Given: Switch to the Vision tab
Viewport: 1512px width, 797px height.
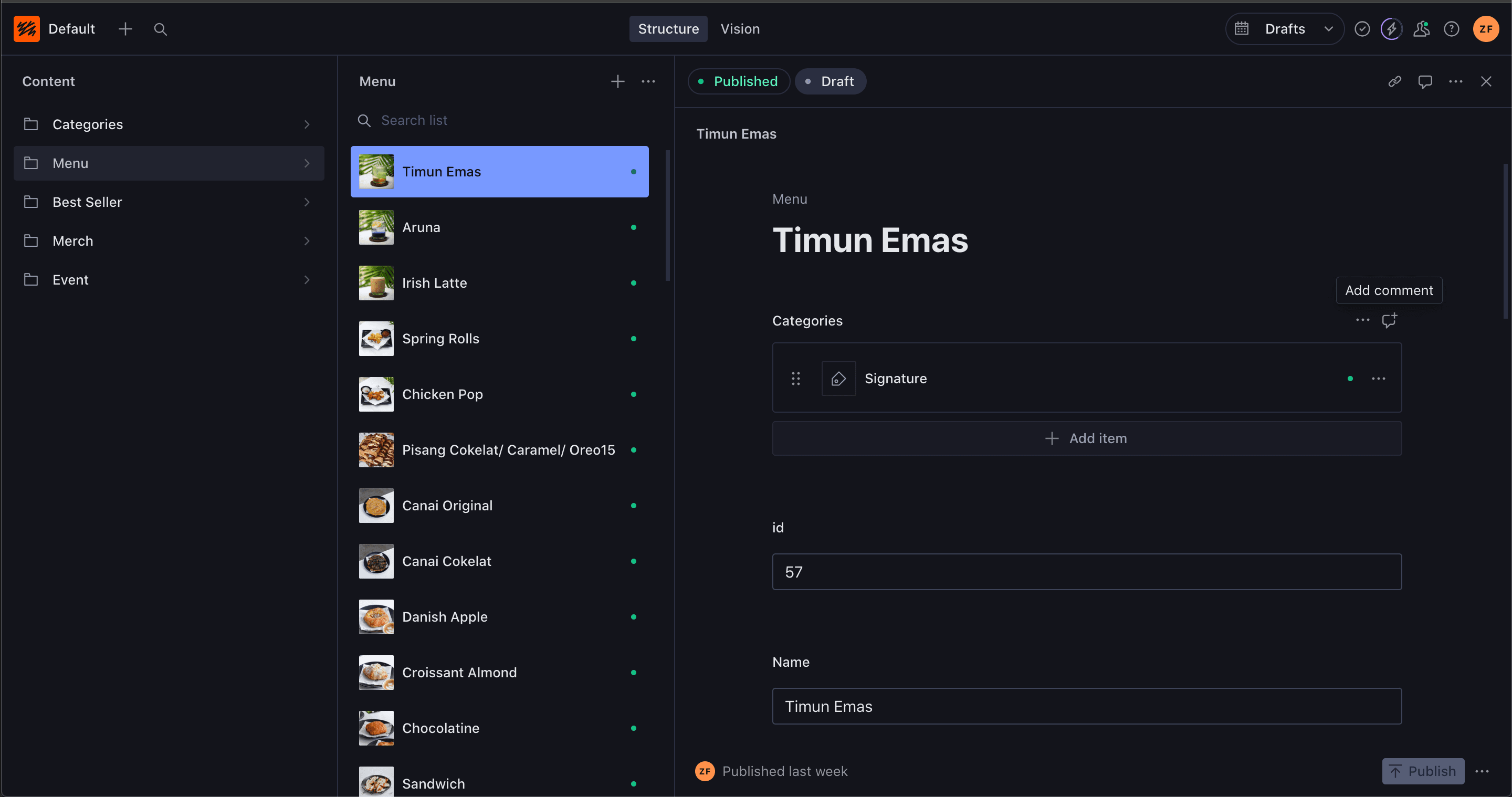Looking at the screenshot, I should (740, 29).
